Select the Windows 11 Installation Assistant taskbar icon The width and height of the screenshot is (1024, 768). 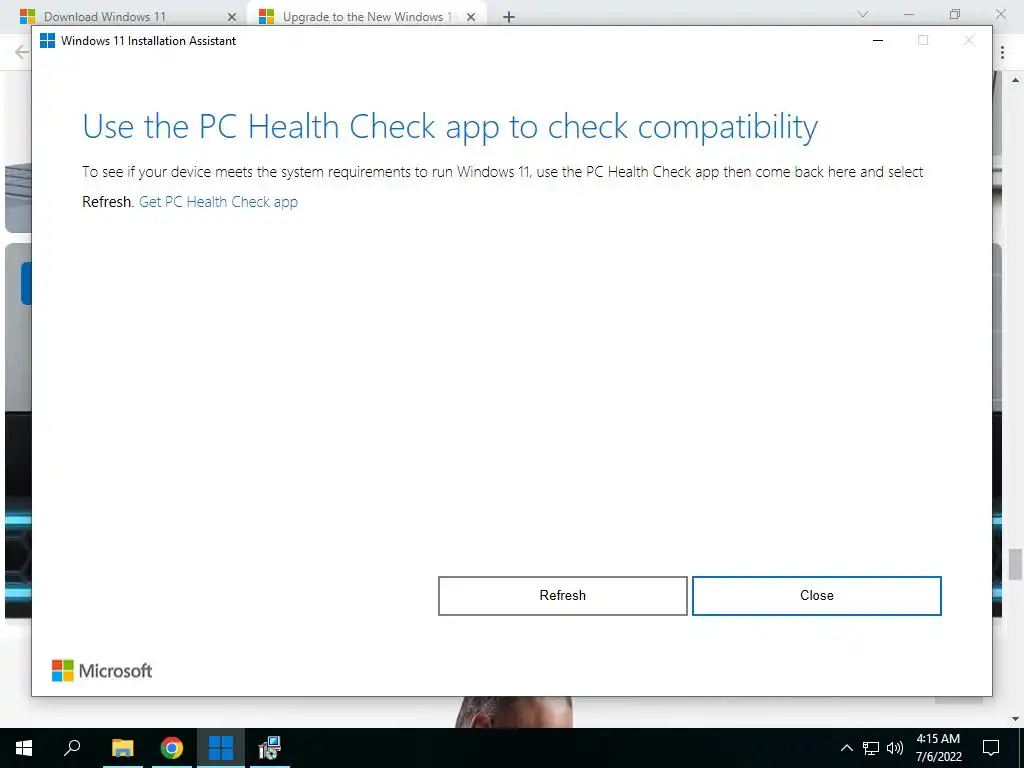[x=221, y=748]
